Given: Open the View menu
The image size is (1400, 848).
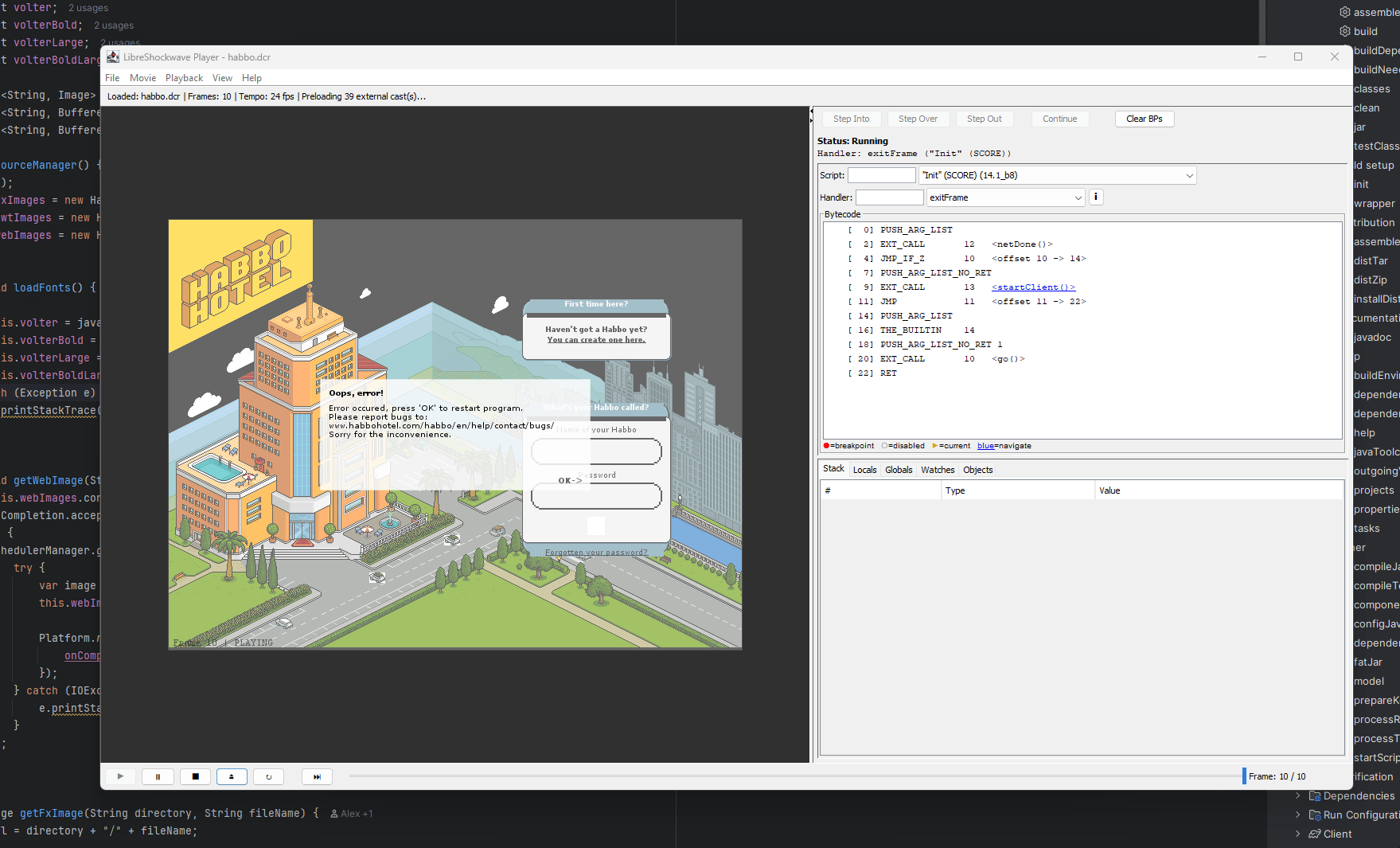Looking at the screenshot, I should tap(222, 78).
